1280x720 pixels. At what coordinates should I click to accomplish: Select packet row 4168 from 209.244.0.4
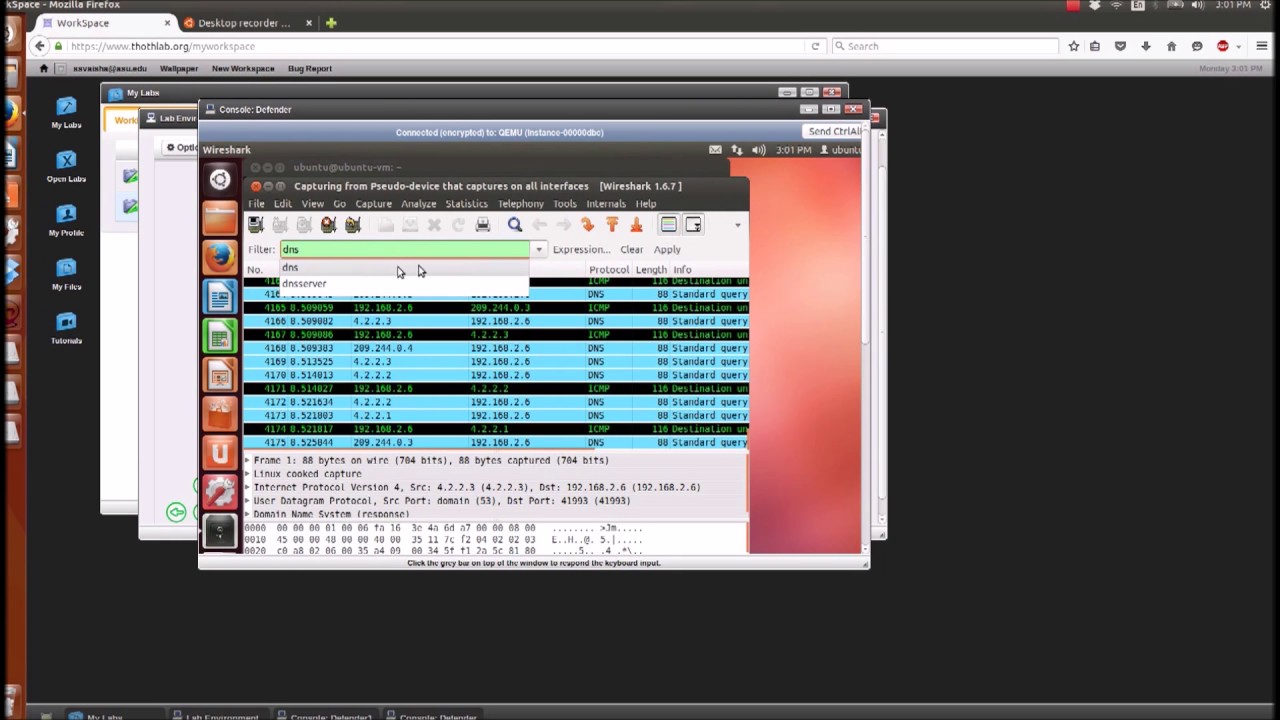click(496, 348)
